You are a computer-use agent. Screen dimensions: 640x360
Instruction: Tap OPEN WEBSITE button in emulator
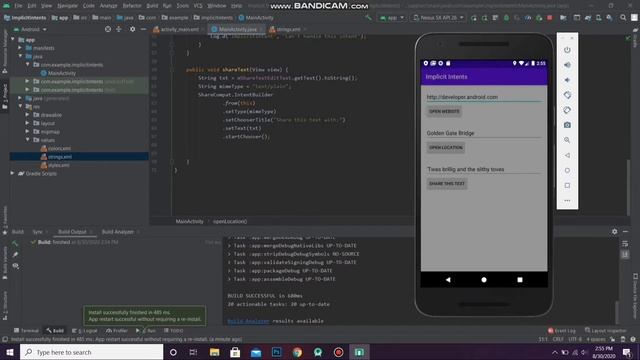tap(444, 111)
